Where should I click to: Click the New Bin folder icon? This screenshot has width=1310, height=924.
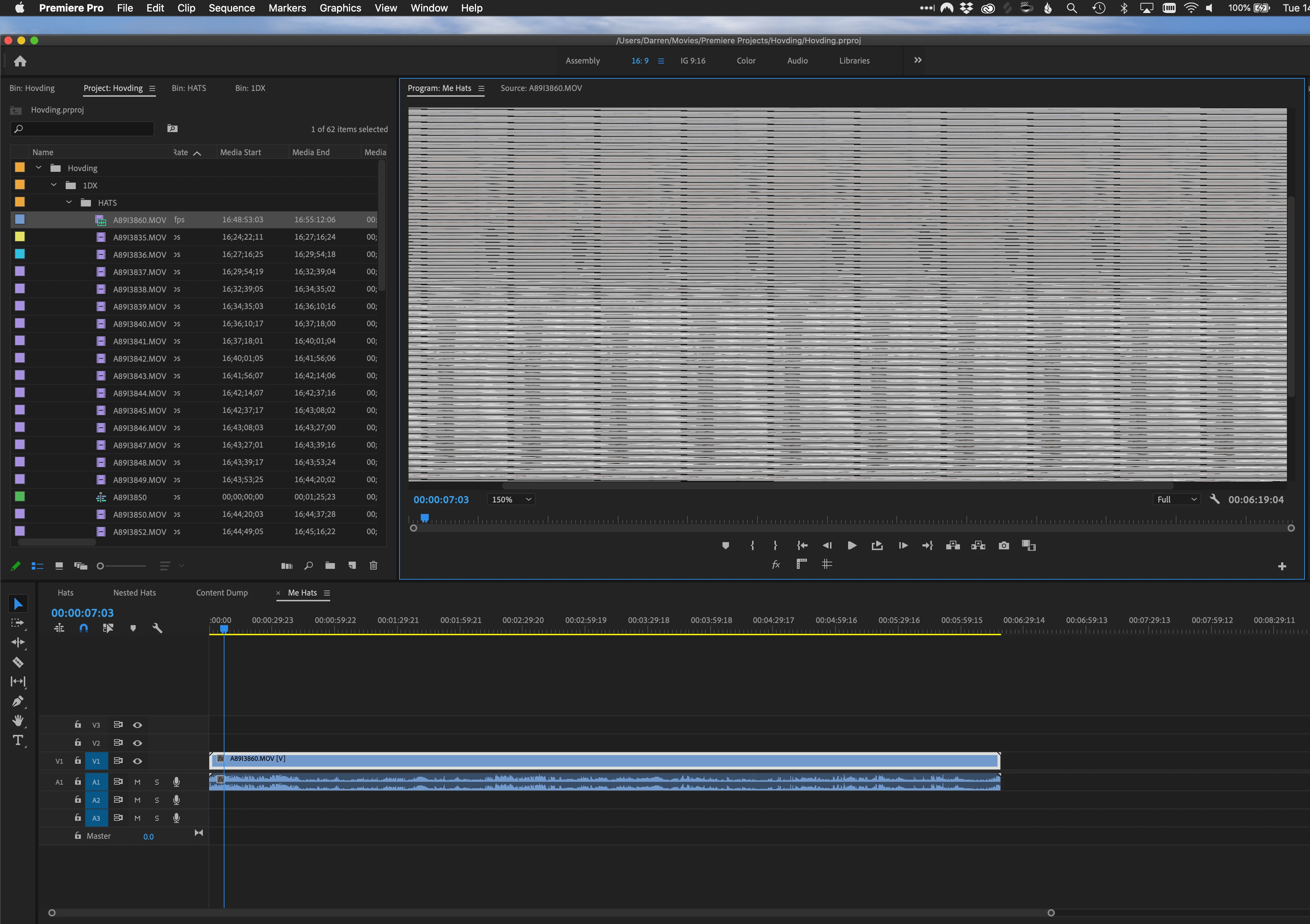[x=330, y=566]
